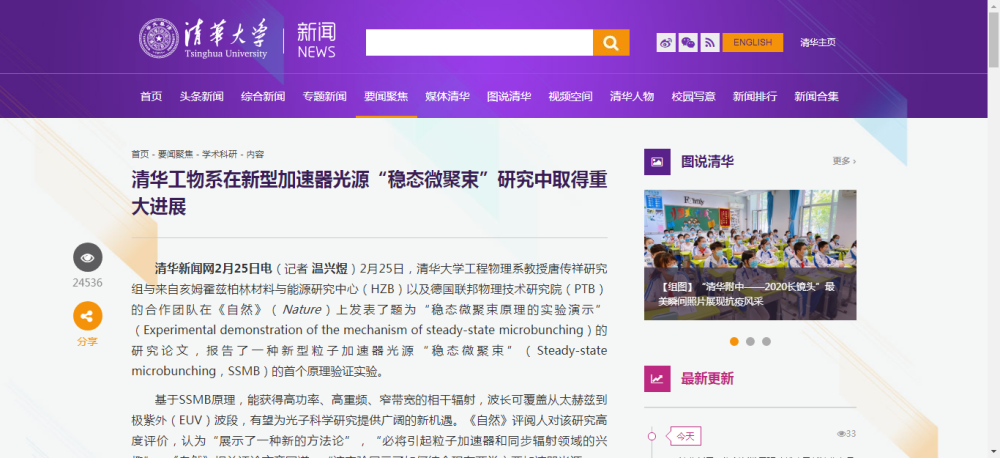Click the 今天 date tag
1000x458 pixels.
684,437
